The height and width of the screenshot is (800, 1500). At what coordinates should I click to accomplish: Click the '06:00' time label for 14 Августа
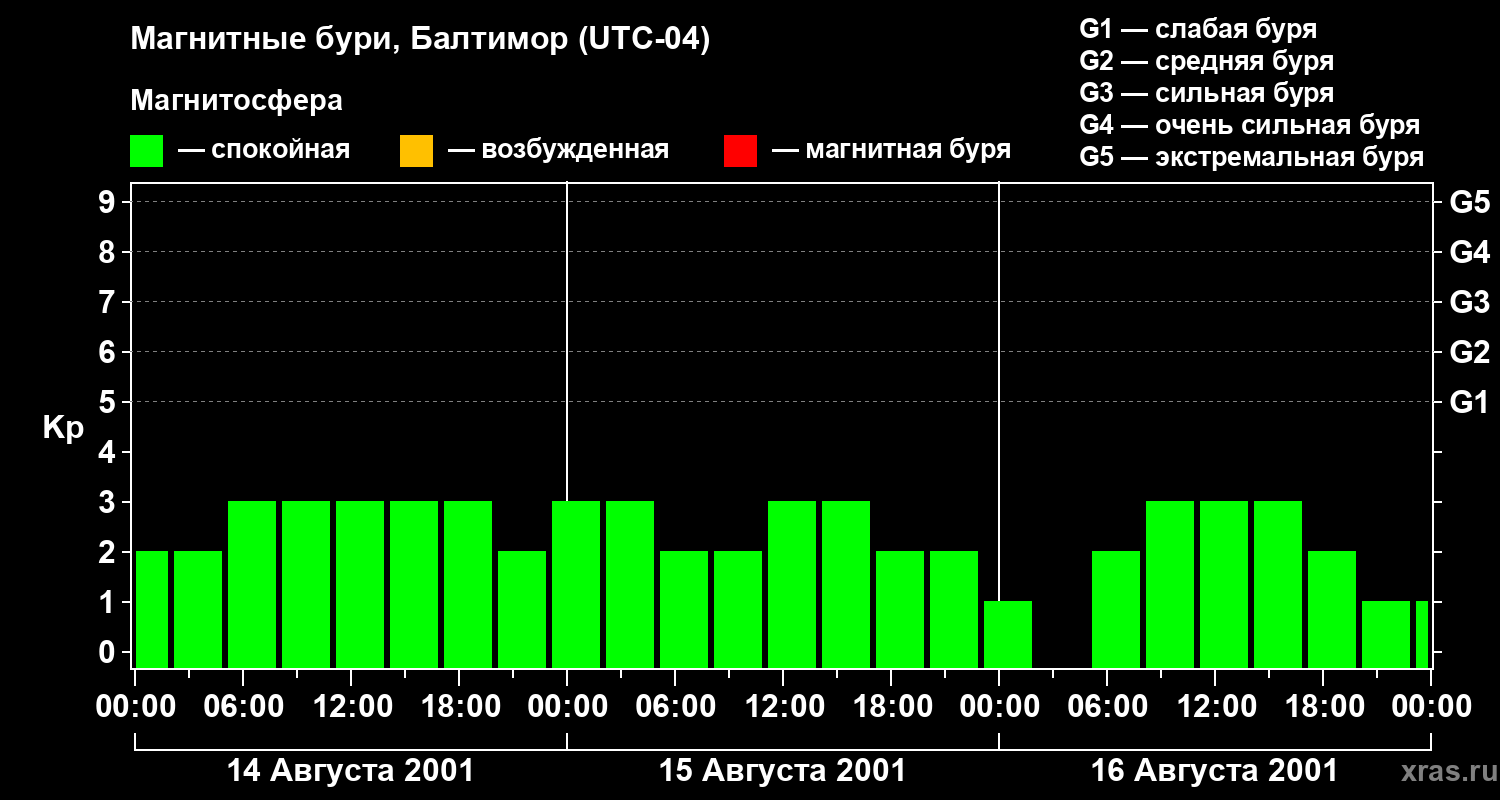243,706
